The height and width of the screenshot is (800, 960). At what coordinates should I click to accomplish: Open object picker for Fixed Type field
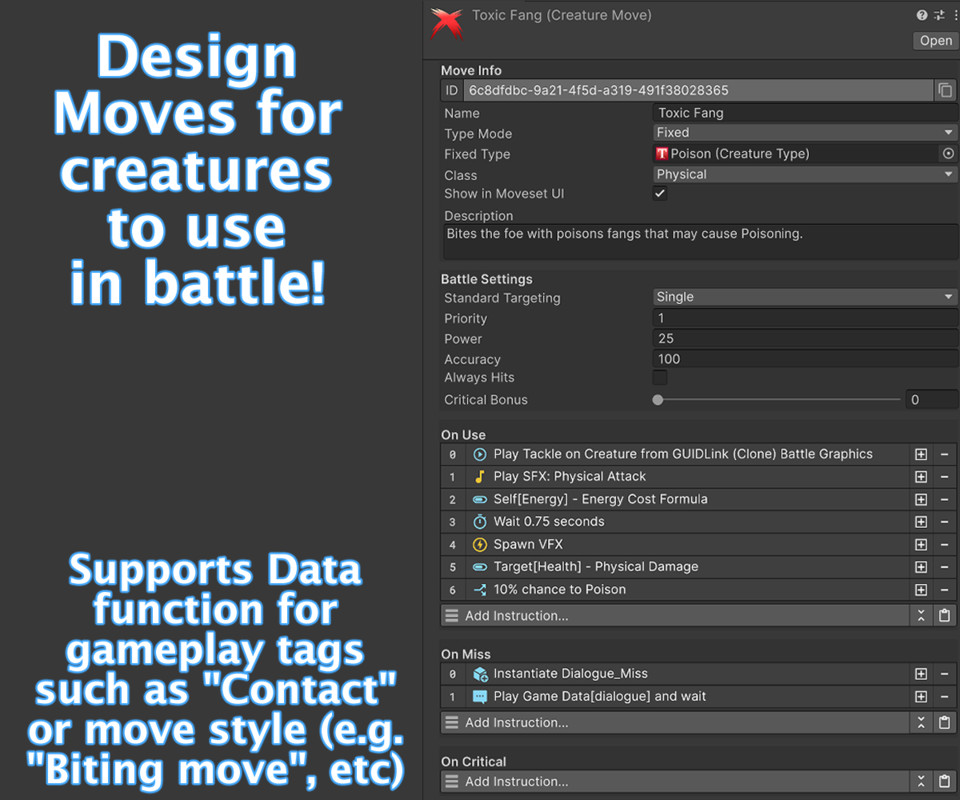pos(948,154)
